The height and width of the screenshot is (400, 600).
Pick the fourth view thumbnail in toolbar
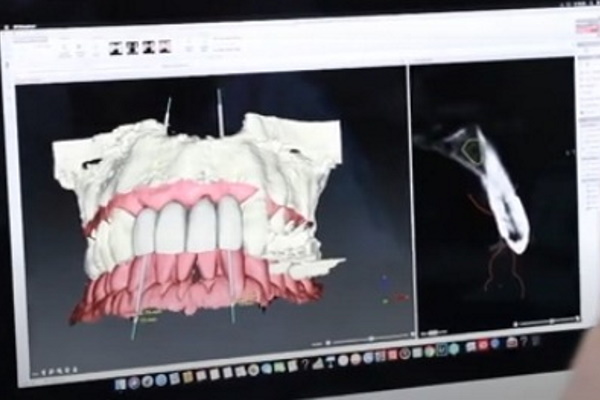[x=164, y=46]
